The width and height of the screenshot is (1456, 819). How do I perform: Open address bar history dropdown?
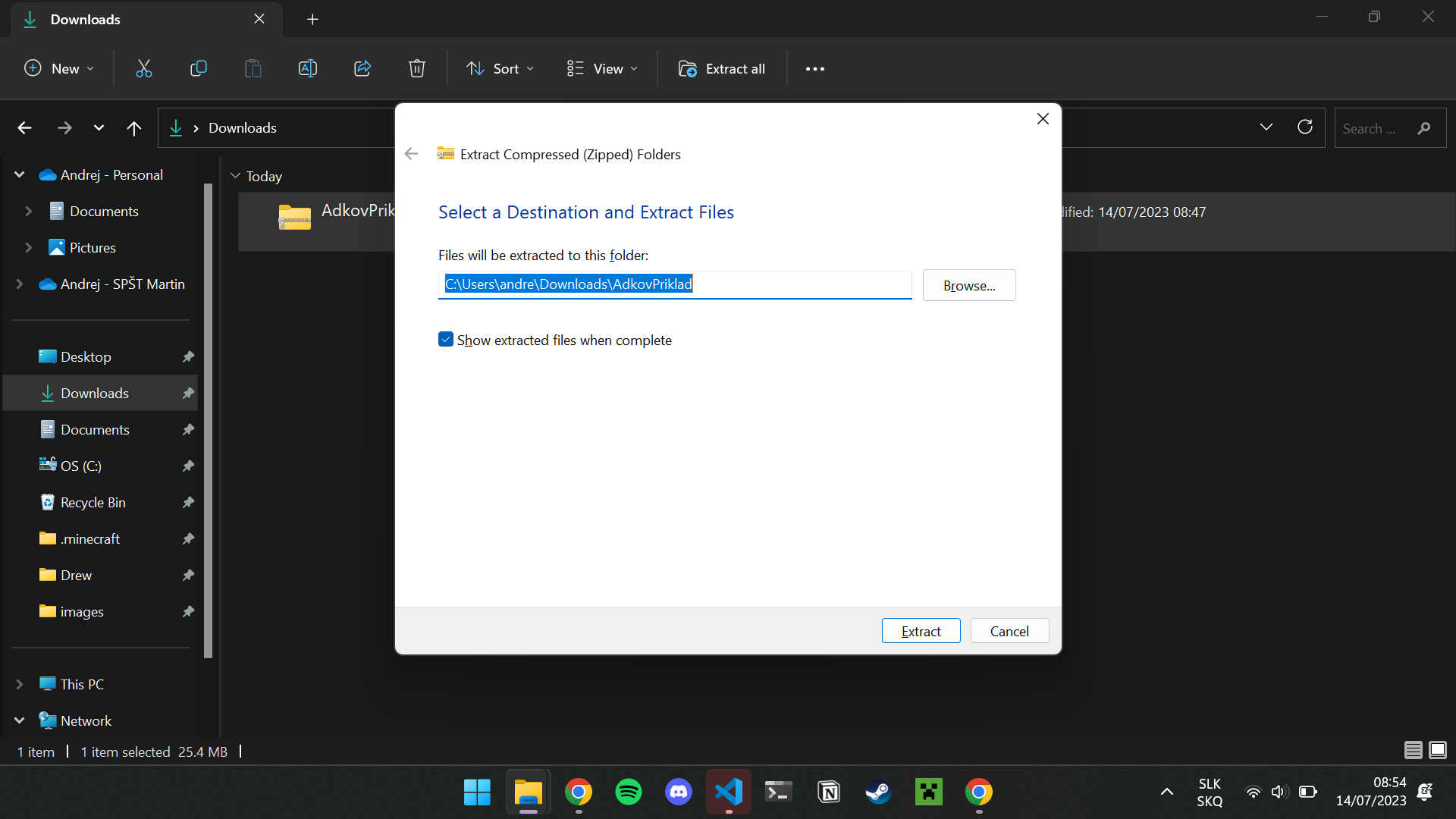pos(1266,127)
